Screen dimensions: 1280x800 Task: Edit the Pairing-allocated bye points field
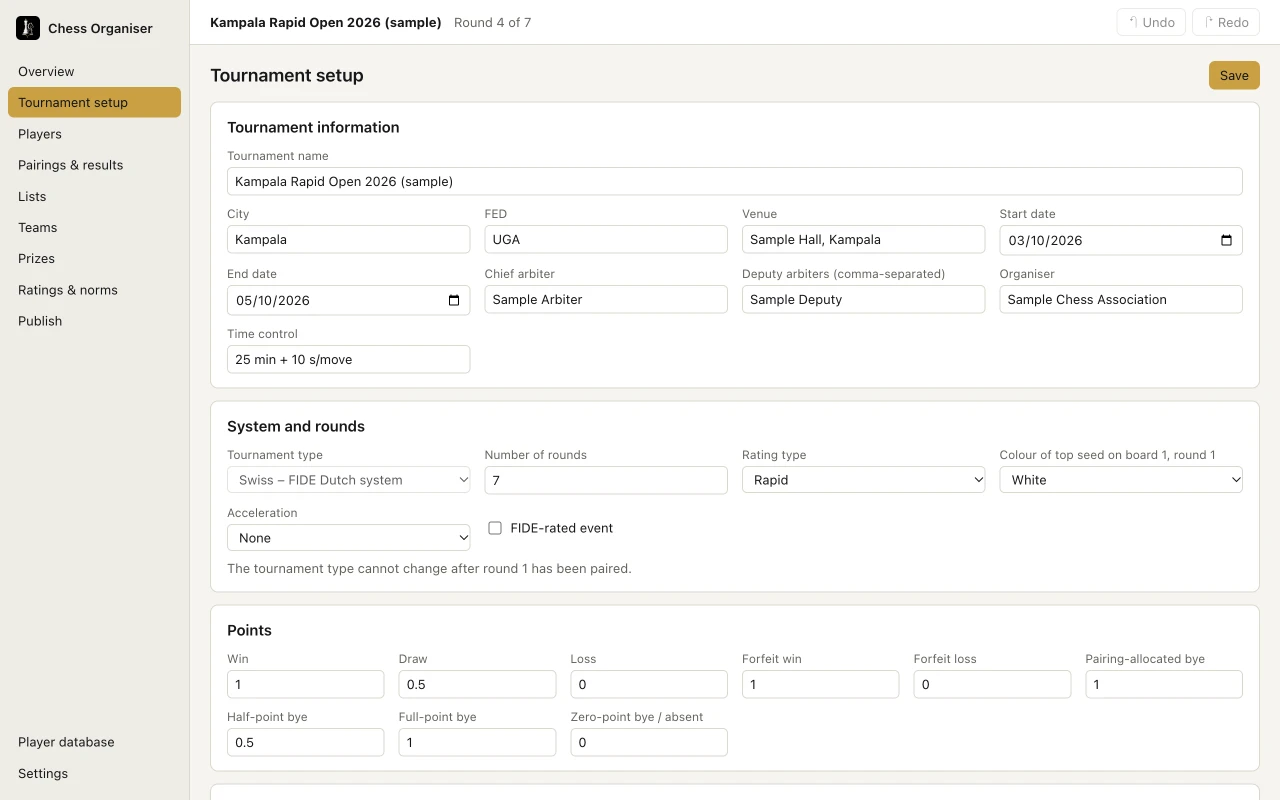click(x=1164, y=684)
